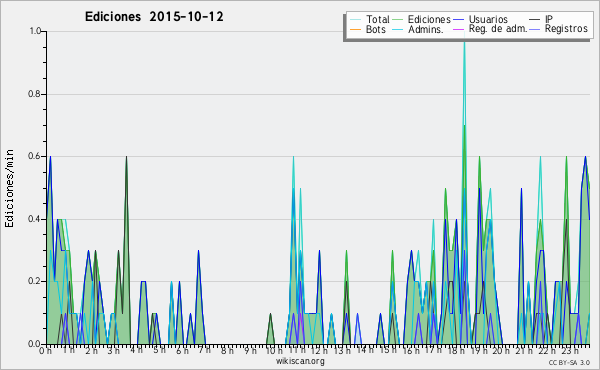Click the 10 h label on time axis
The image size is (600, 370).
tap(274, 350)
